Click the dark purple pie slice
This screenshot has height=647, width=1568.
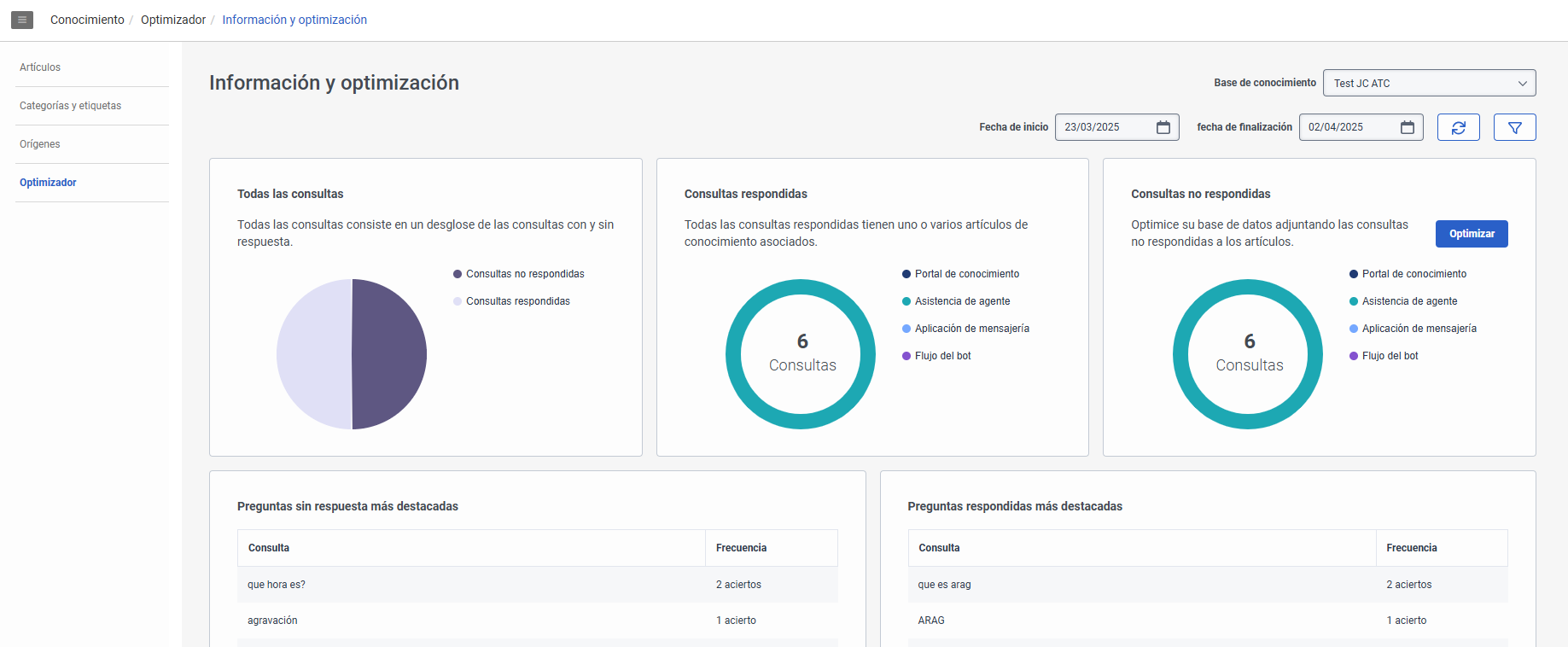pyautogui.click(x=389, y=354)
